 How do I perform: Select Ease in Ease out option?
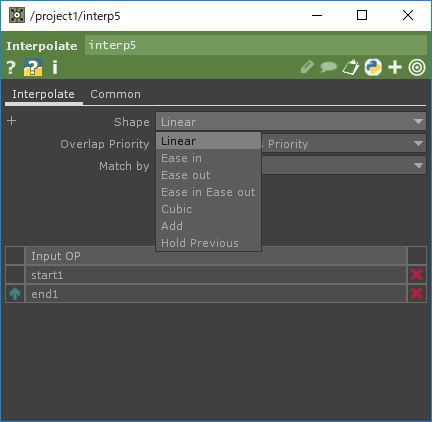[x=208, y=192]
